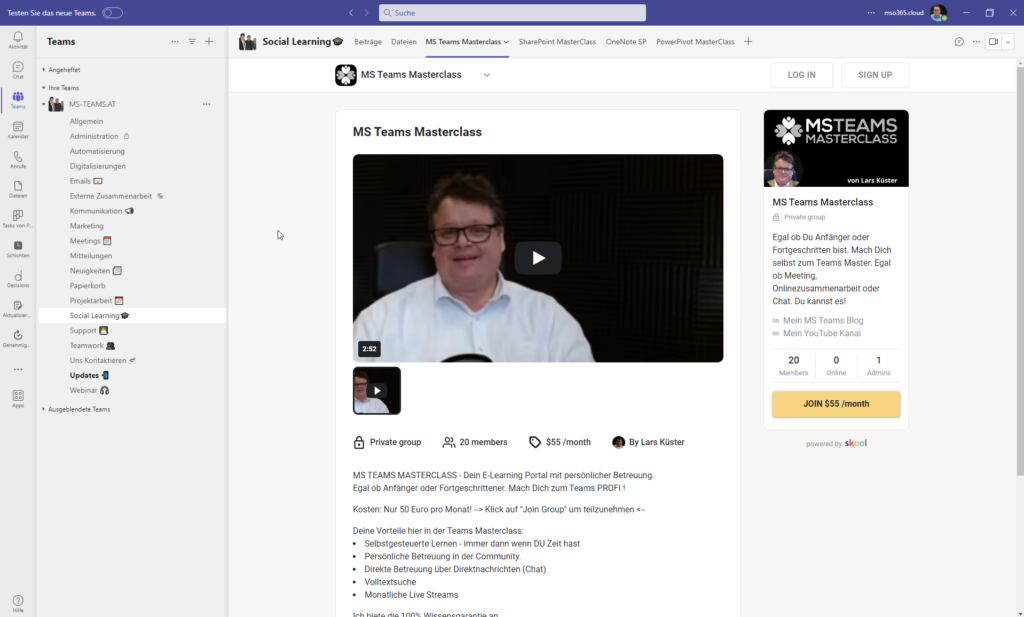
Task: Open Calls in the left rail
Action: click(18, 159)
